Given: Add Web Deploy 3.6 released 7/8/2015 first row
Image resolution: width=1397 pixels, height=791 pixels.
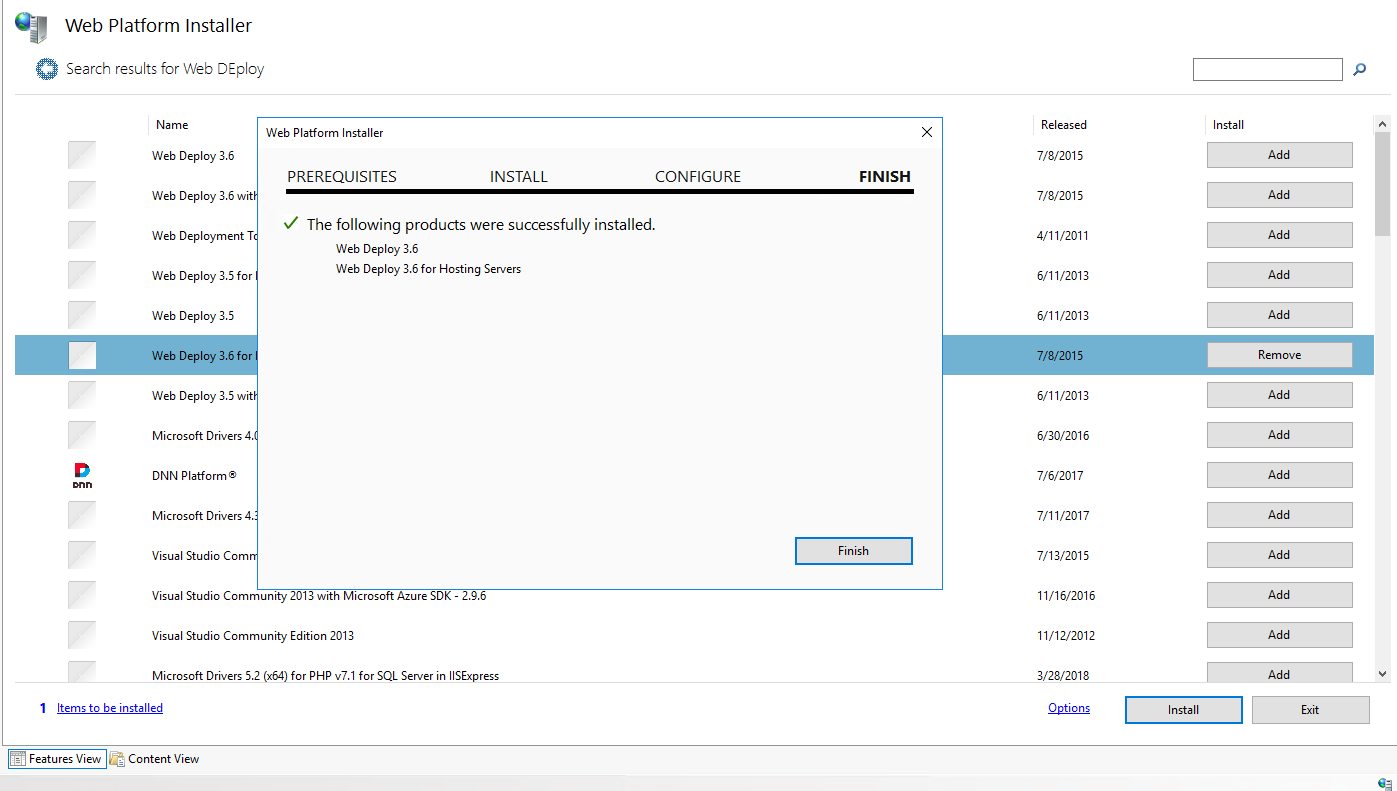Looking at the screenshot, I should click(1279, 155).
